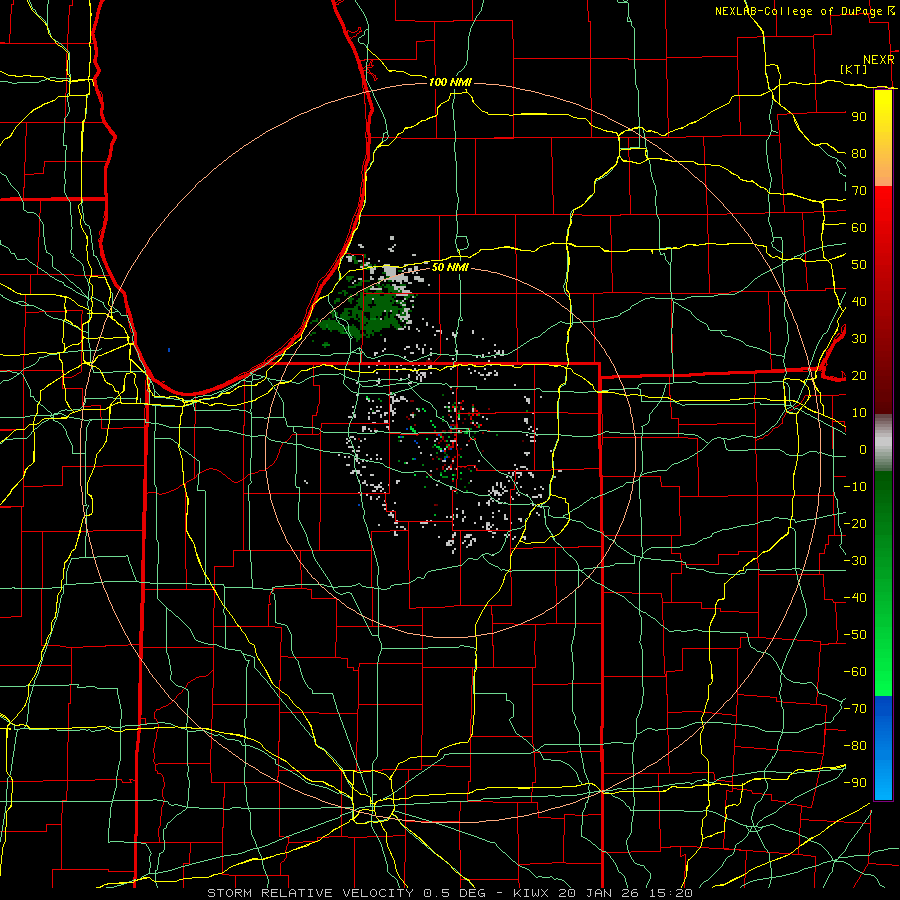The height and width of the screenshot is (900, 900).
Task: Click the 90 knot scale label
Action: [859, 117]
